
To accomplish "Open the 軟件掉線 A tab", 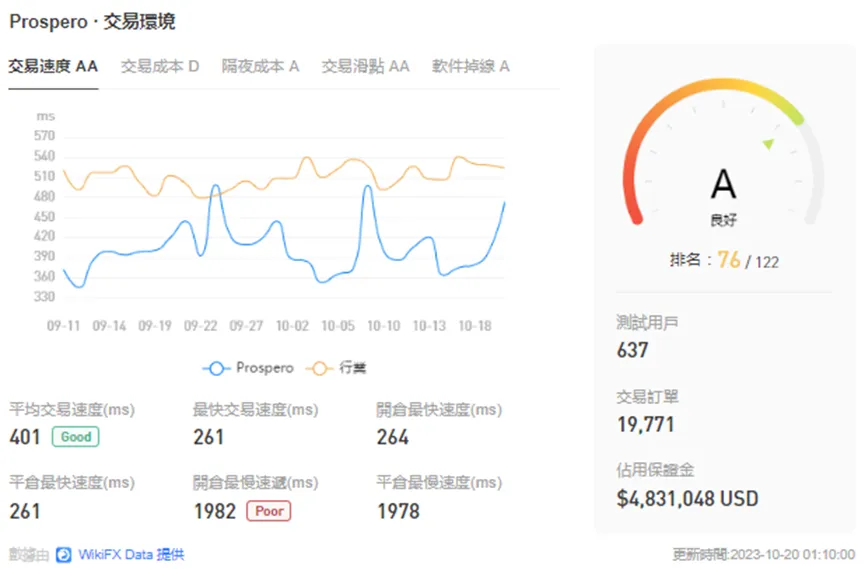I will pos(471,66).
